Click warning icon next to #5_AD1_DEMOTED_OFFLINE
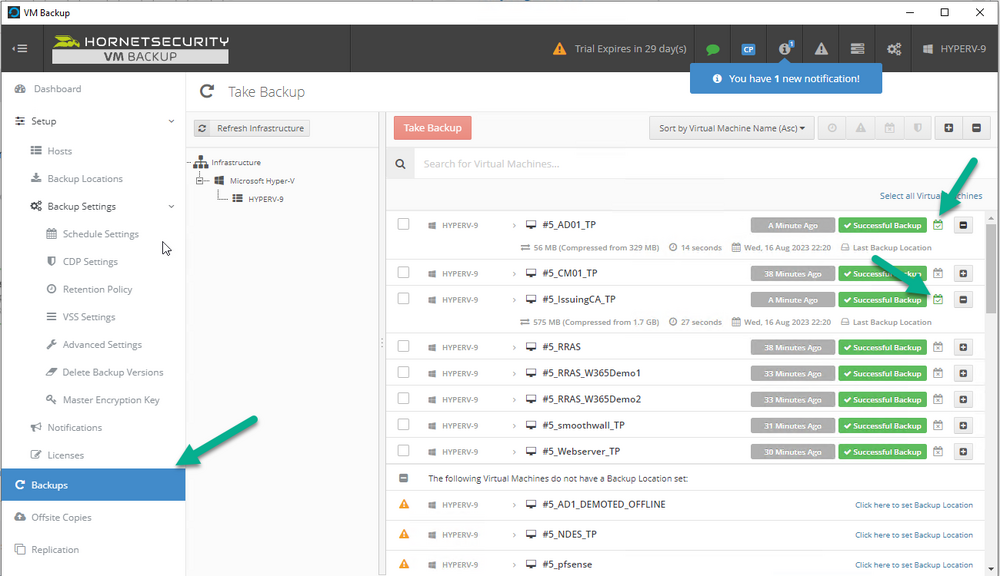Screen dimensions: 1000x576 click(x=404, y=505)
